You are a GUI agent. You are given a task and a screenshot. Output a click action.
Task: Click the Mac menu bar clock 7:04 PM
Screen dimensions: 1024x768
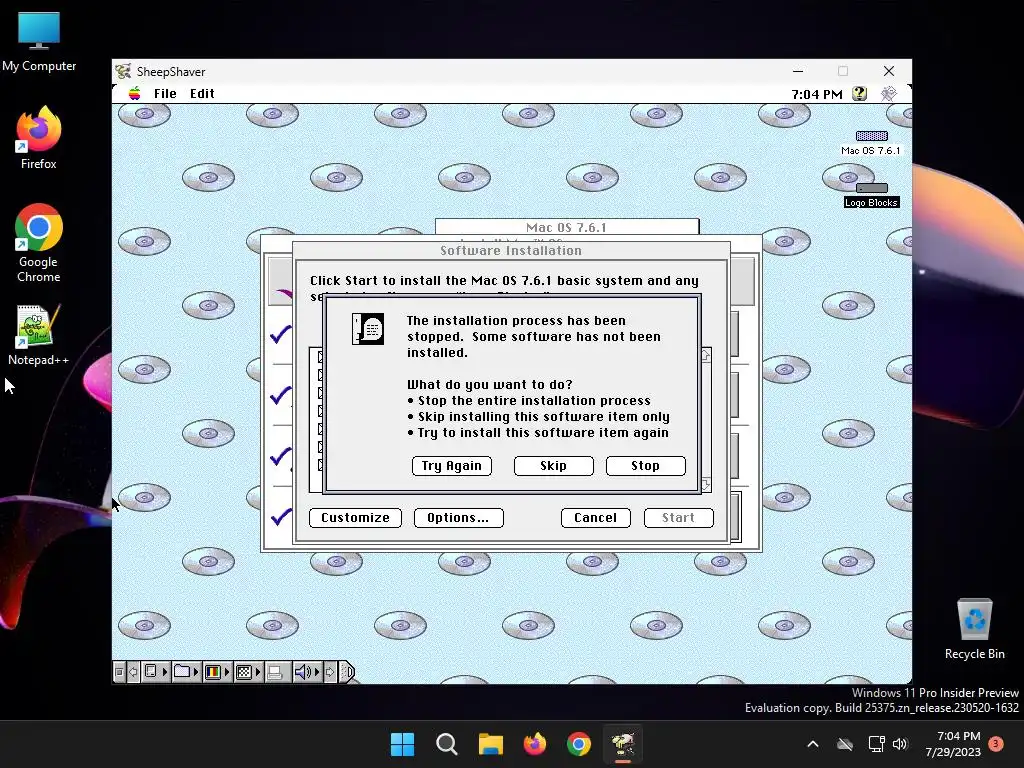point(817,94)
